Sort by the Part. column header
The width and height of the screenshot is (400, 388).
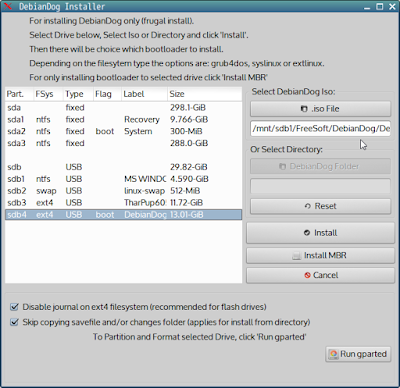point(19,94)
